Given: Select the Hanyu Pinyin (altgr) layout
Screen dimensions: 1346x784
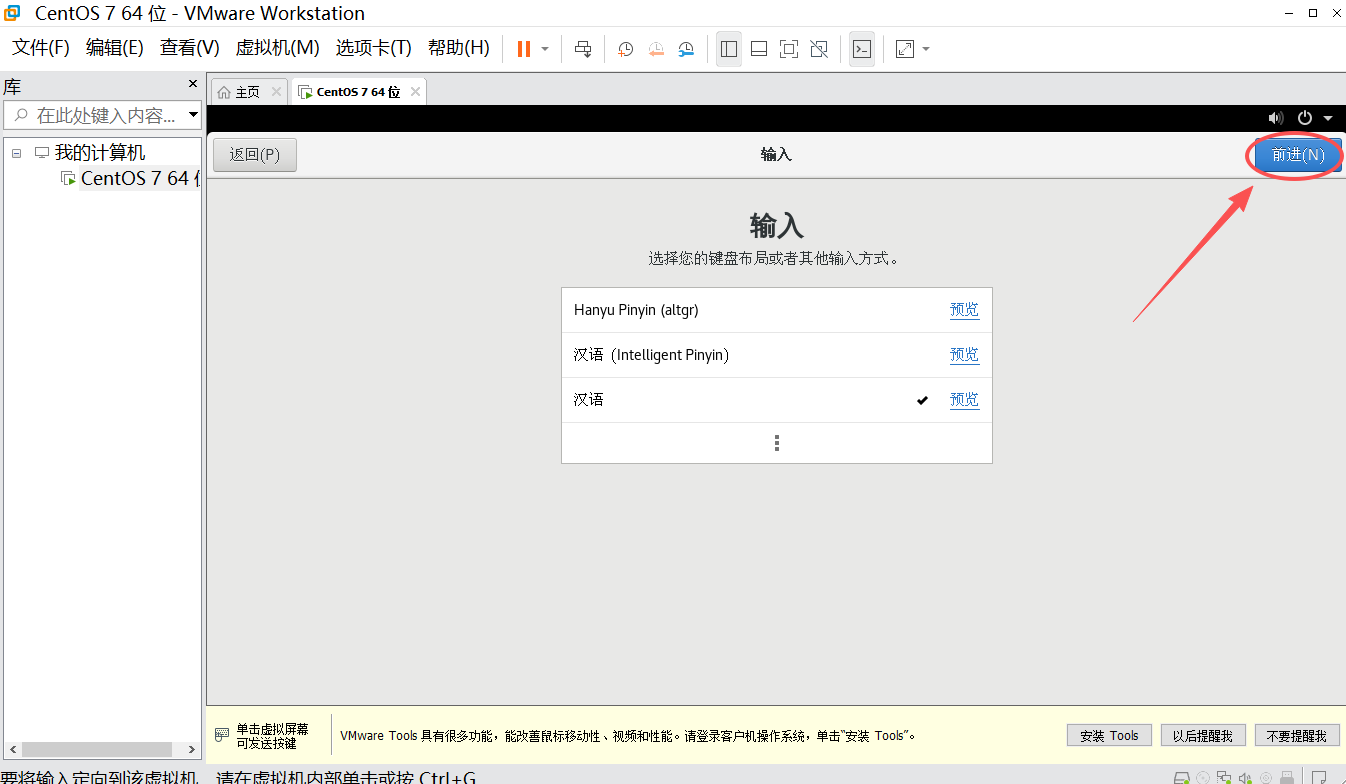Looking at the screenshot, I should tap(777, 310).
